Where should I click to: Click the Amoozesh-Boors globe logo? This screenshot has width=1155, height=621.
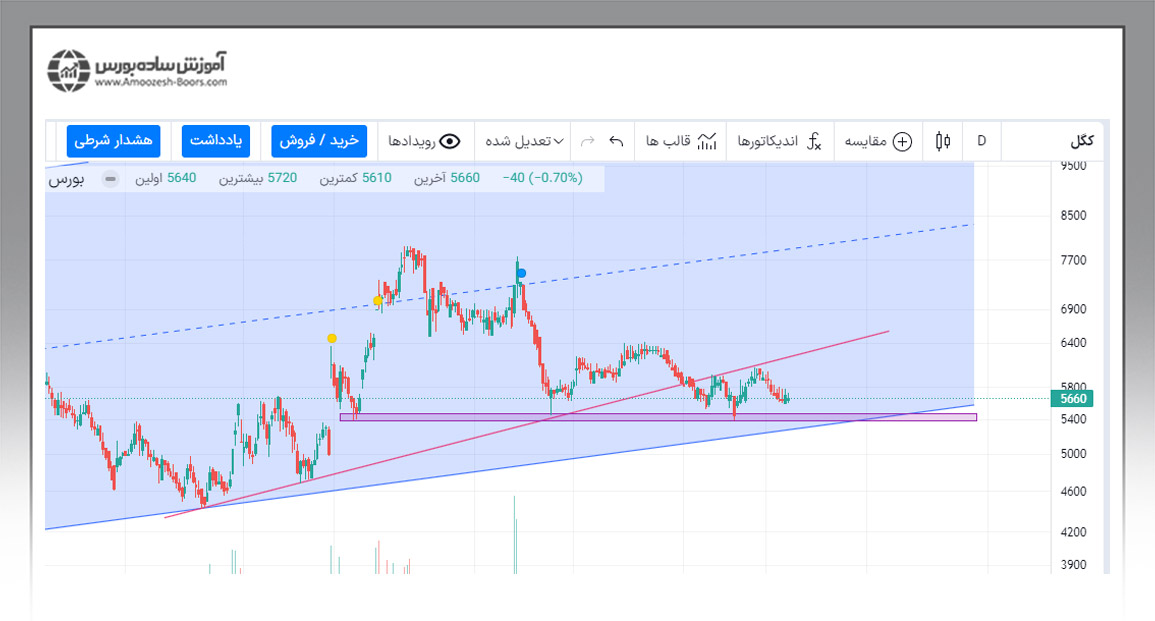(69, 70)
